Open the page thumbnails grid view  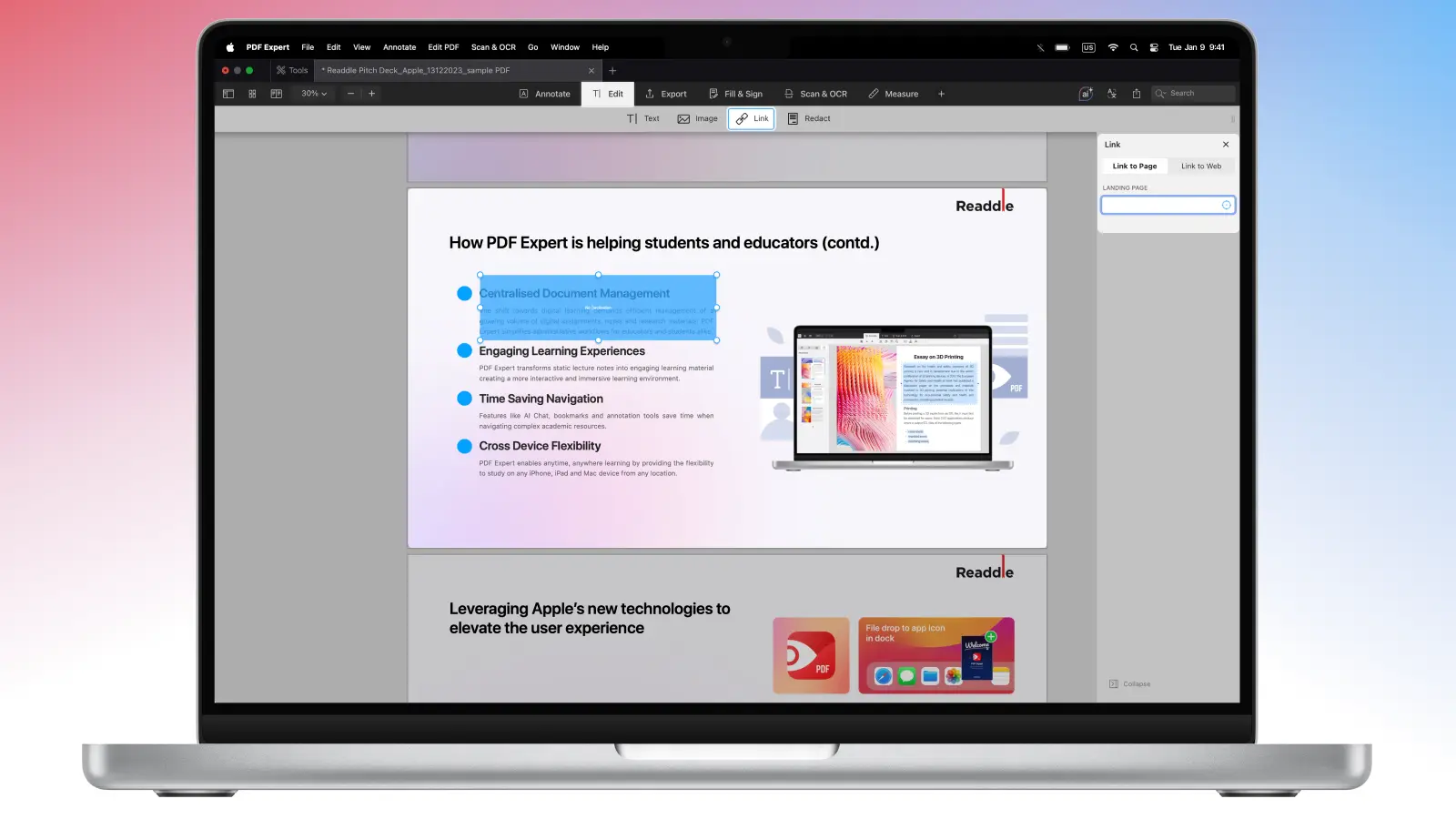pos(252,94)
